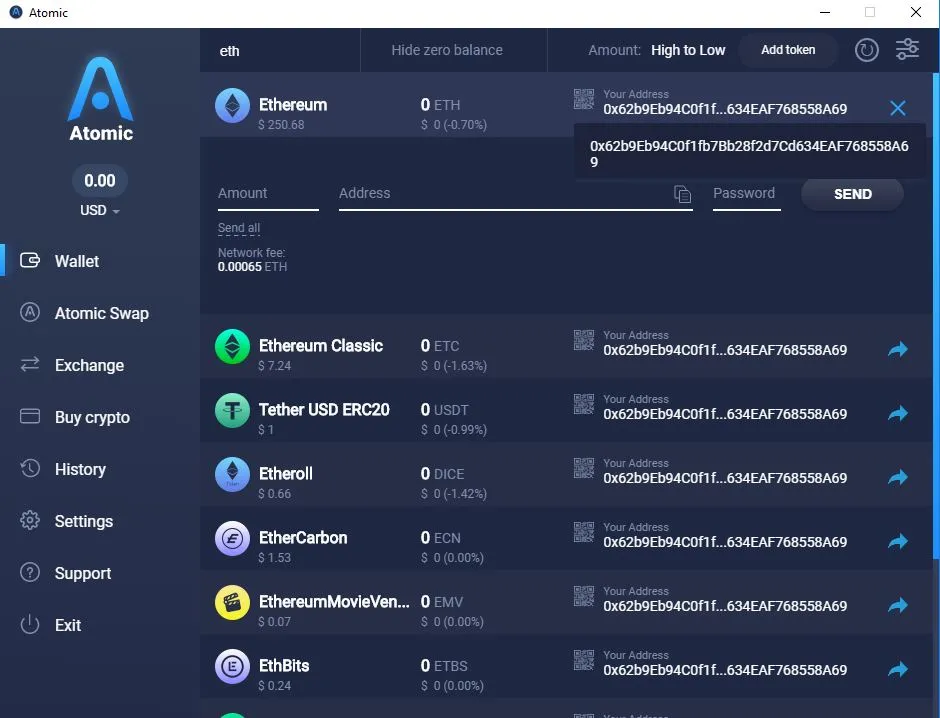Click the Ethereum coin logo
940x718 pixels.
coord(233,105)
